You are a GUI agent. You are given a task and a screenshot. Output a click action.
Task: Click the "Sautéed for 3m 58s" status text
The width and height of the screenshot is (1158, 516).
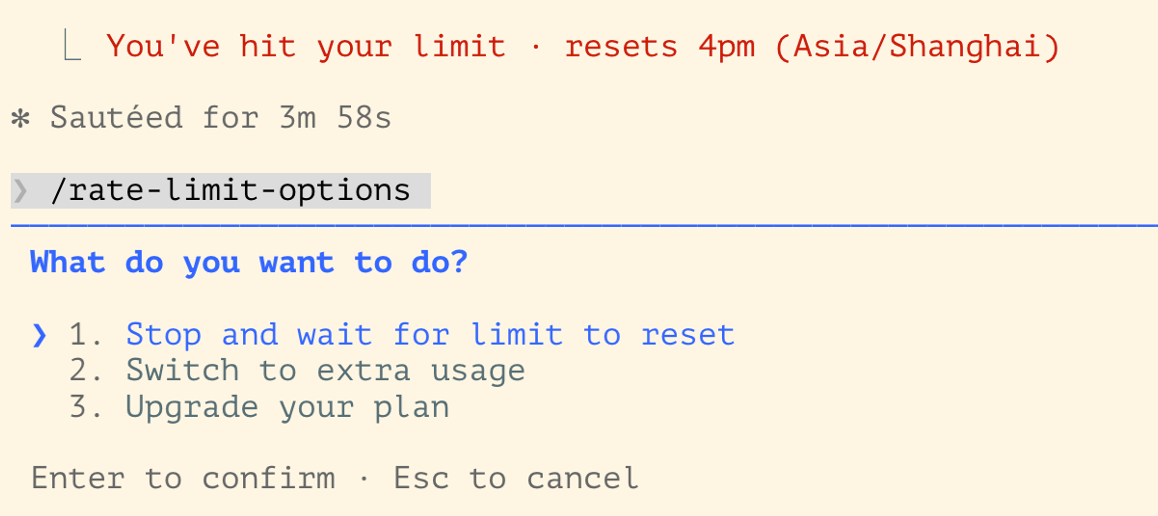point(220,119)
